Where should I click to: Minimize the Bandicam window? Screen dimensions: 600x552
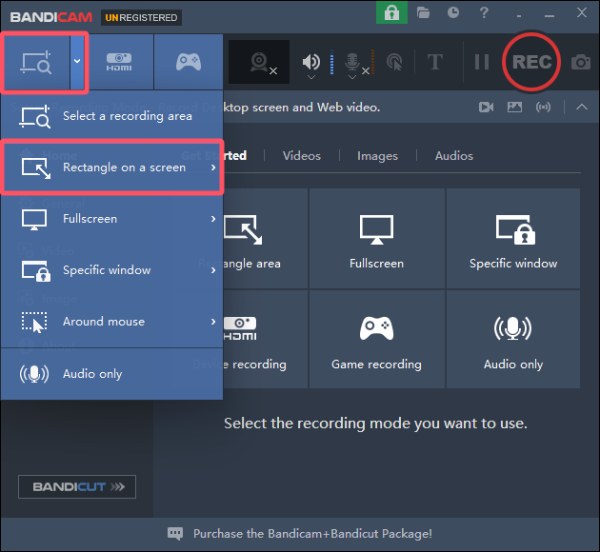coord(549,15)
